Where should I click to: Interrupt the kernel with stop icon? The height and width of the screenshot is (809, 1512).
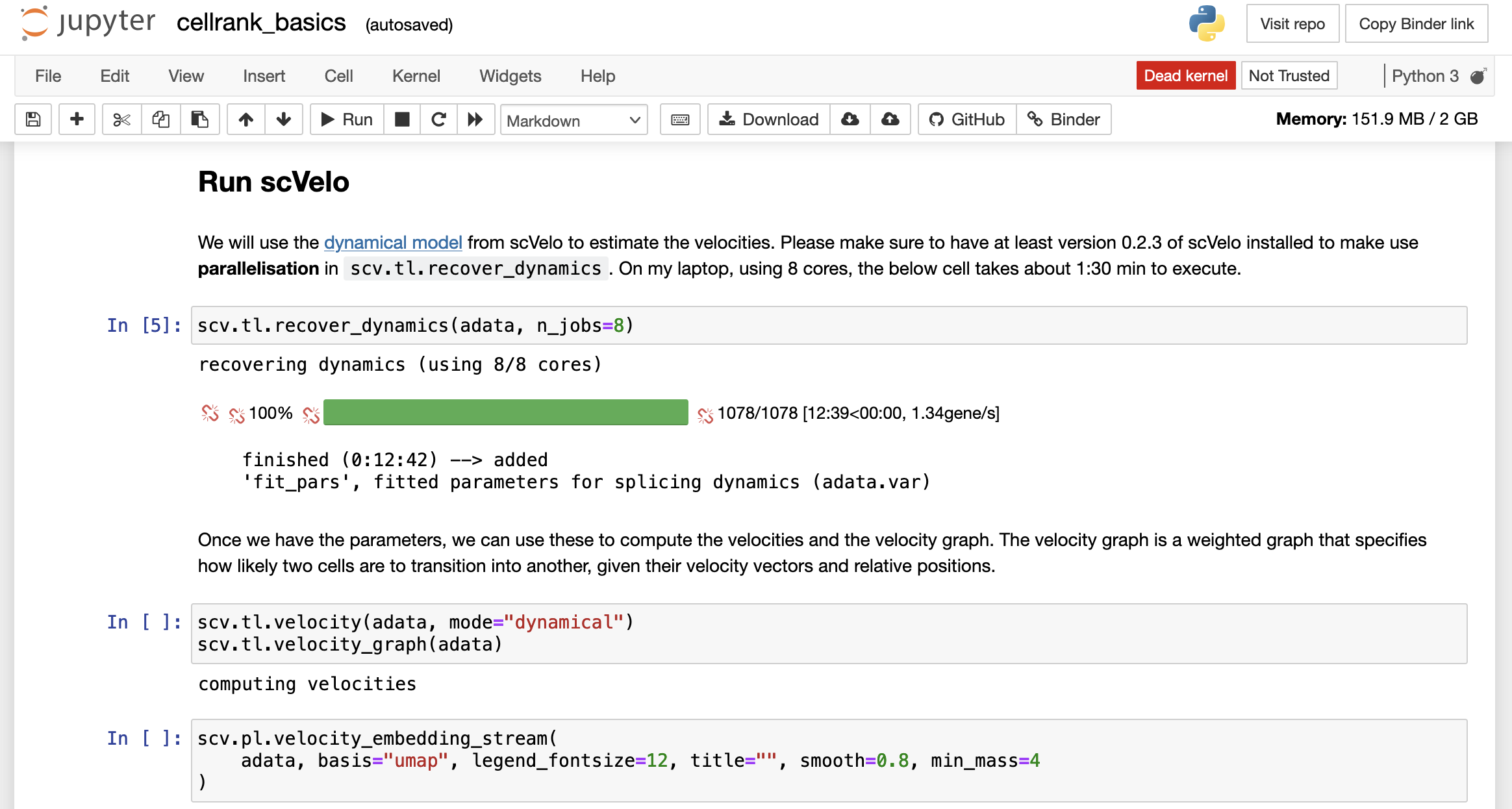click(x=402, y=119)
